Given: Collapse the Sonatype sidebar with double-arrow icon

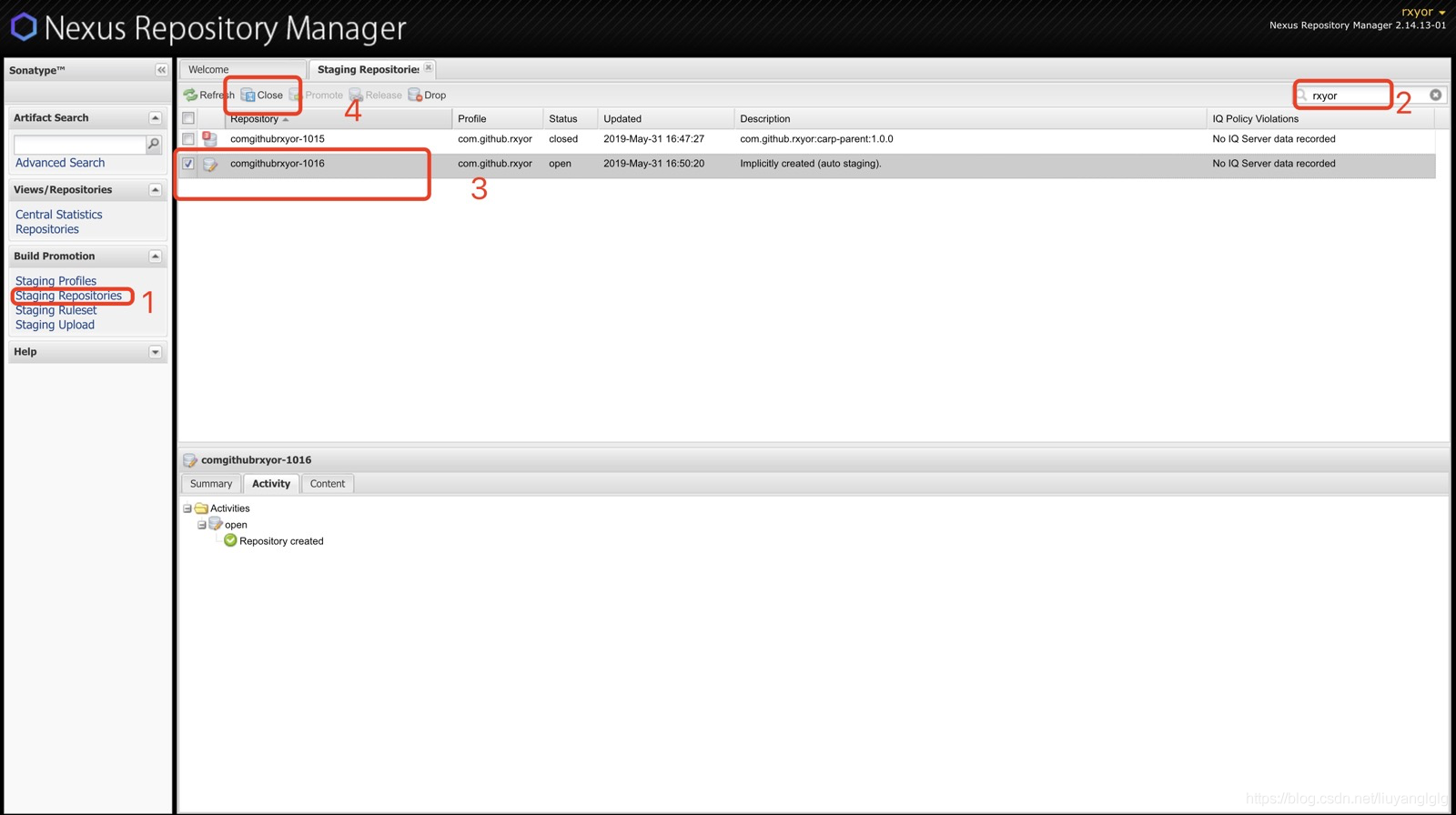Looking at the screenshot, I should click(161, 70).
